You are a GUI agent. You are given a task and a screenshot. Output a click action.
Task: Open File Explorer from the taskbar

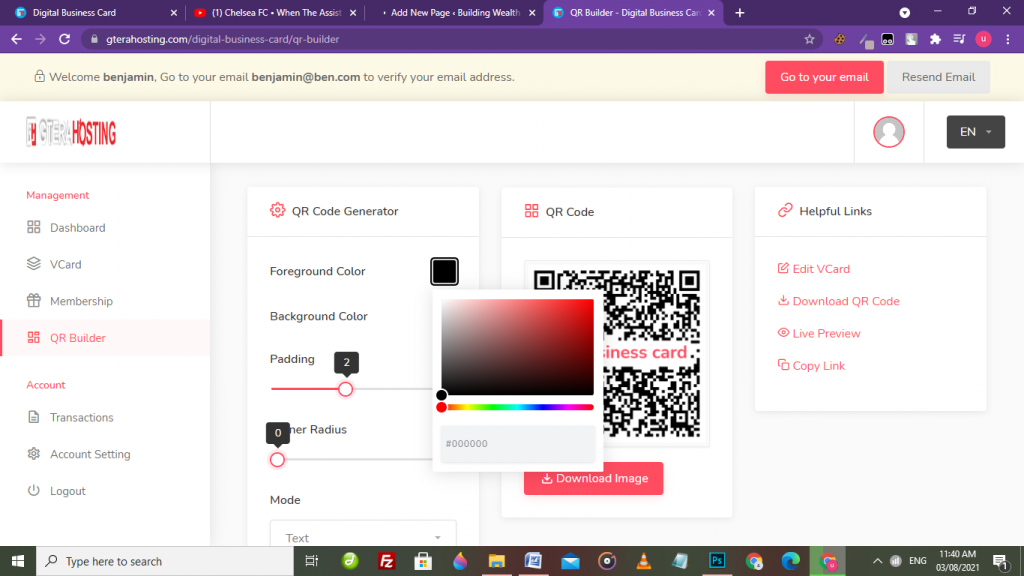[496, 561]
